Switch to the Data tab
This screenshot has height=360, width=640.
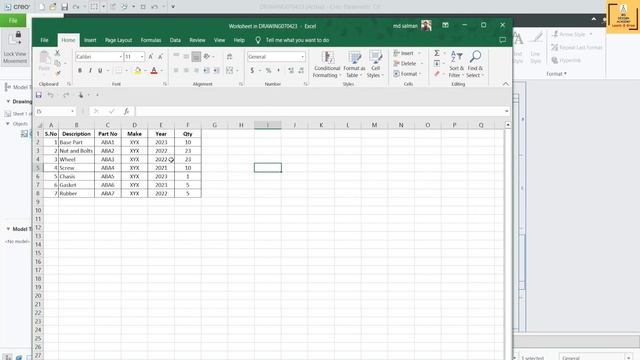coord(175,40)
